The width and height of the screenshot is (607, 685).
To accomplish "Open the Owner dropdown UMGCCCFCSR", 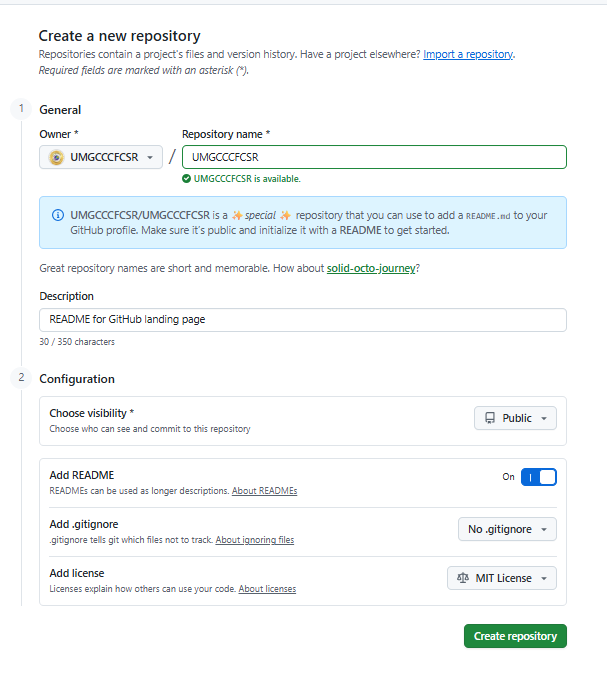I will click(x=101, y=157).
